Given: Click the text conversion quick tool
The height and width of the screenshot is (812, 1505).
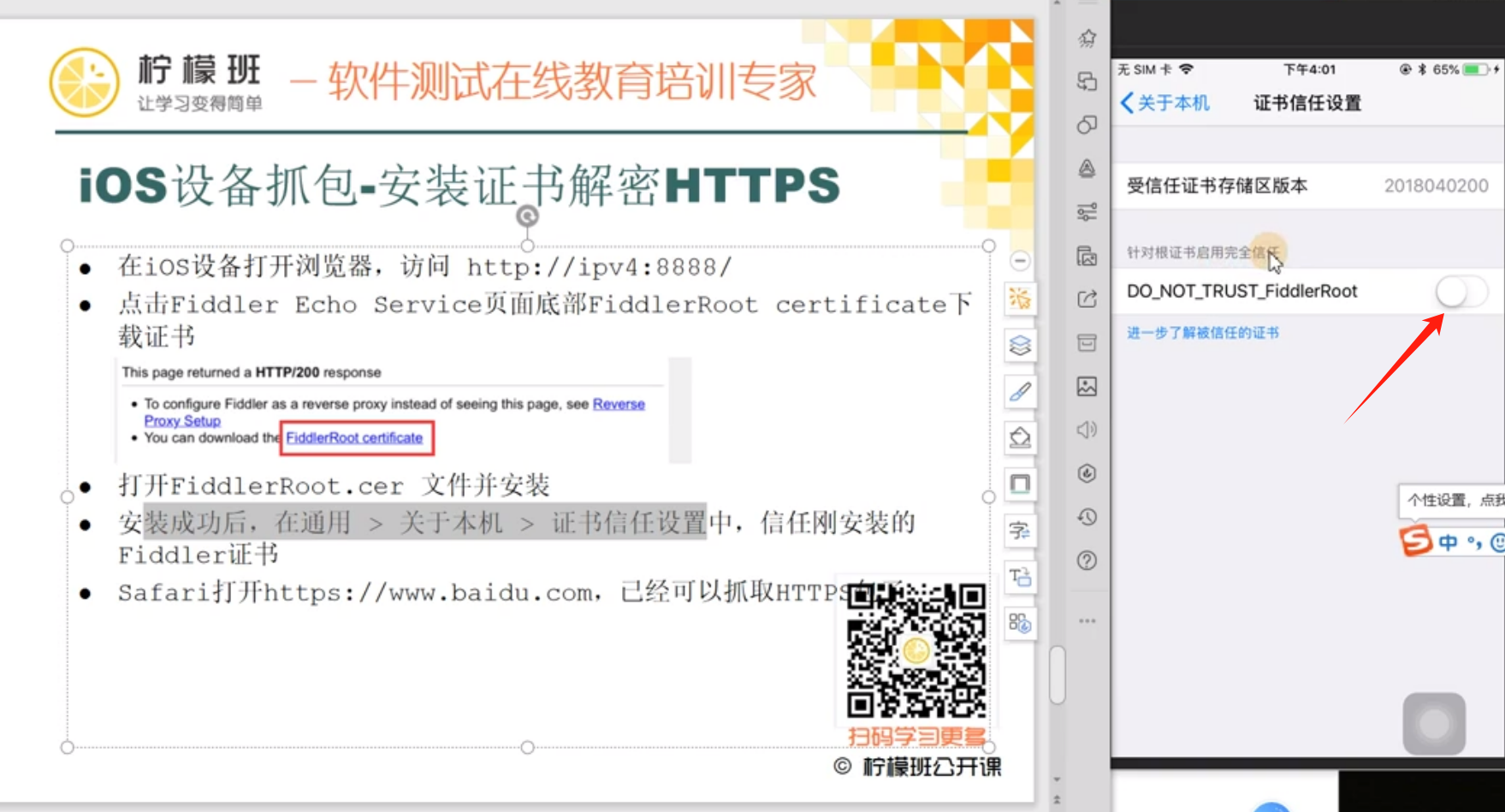Looking at the screenshot, I should tap(1020, 530).
